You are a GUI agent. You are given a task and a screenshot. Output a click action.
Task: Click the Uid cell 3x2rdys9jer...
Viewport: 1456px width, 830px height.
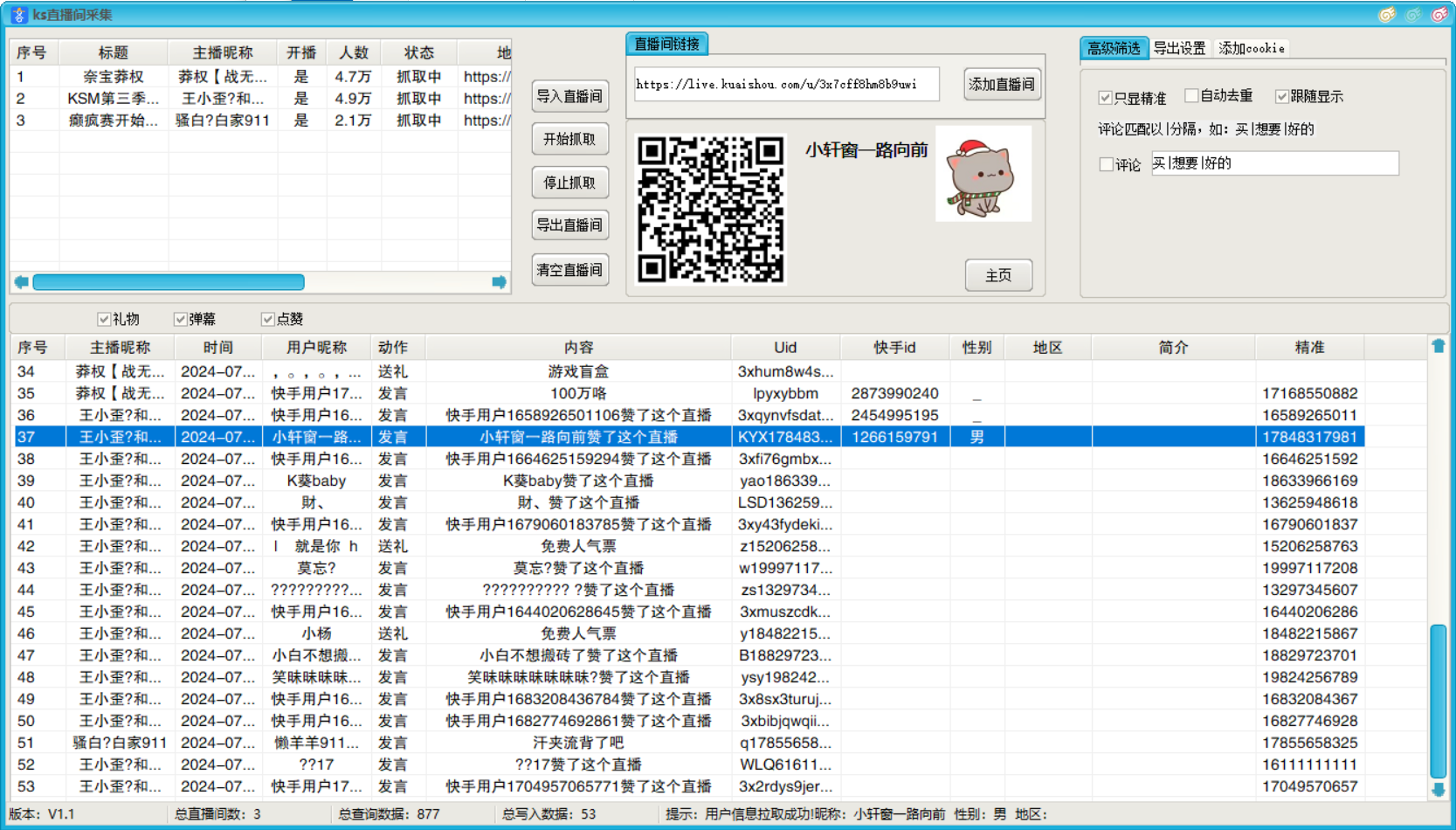(785, 786)
